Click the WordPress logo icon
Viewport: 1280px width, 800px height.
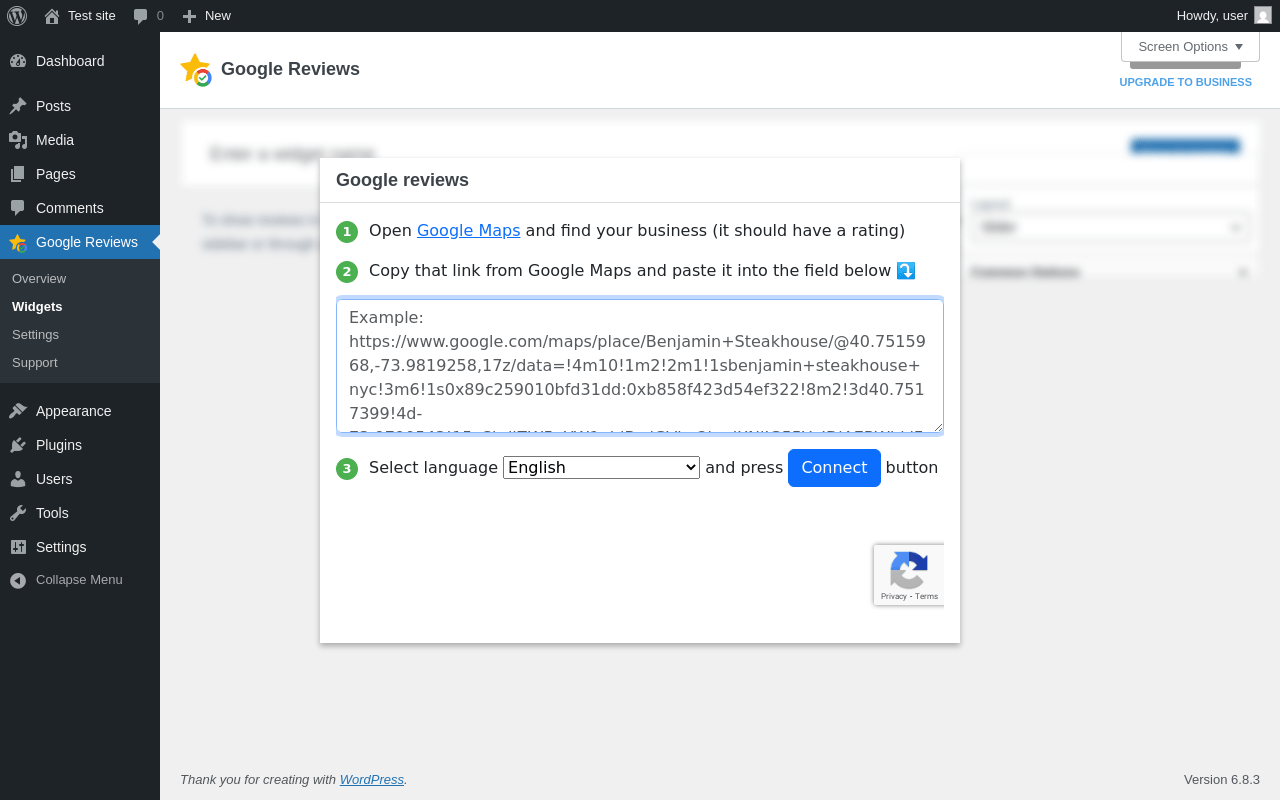pyautogui.click(x=17, y=16)
